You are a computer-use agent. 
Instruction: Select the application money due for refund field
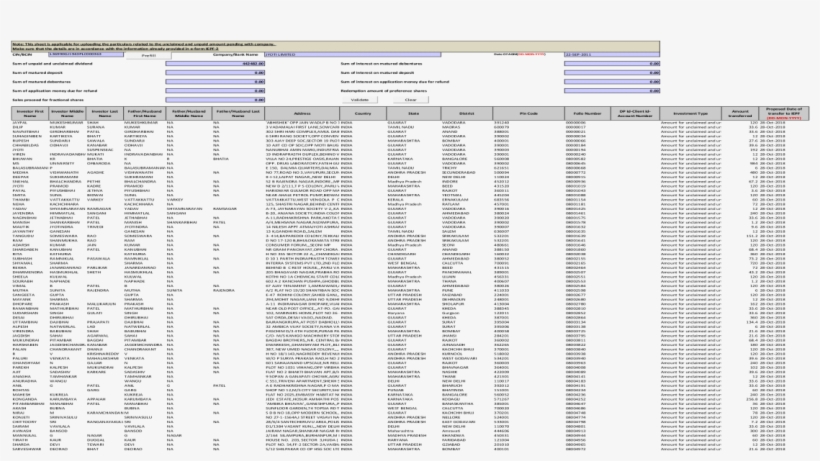(215, 90)
